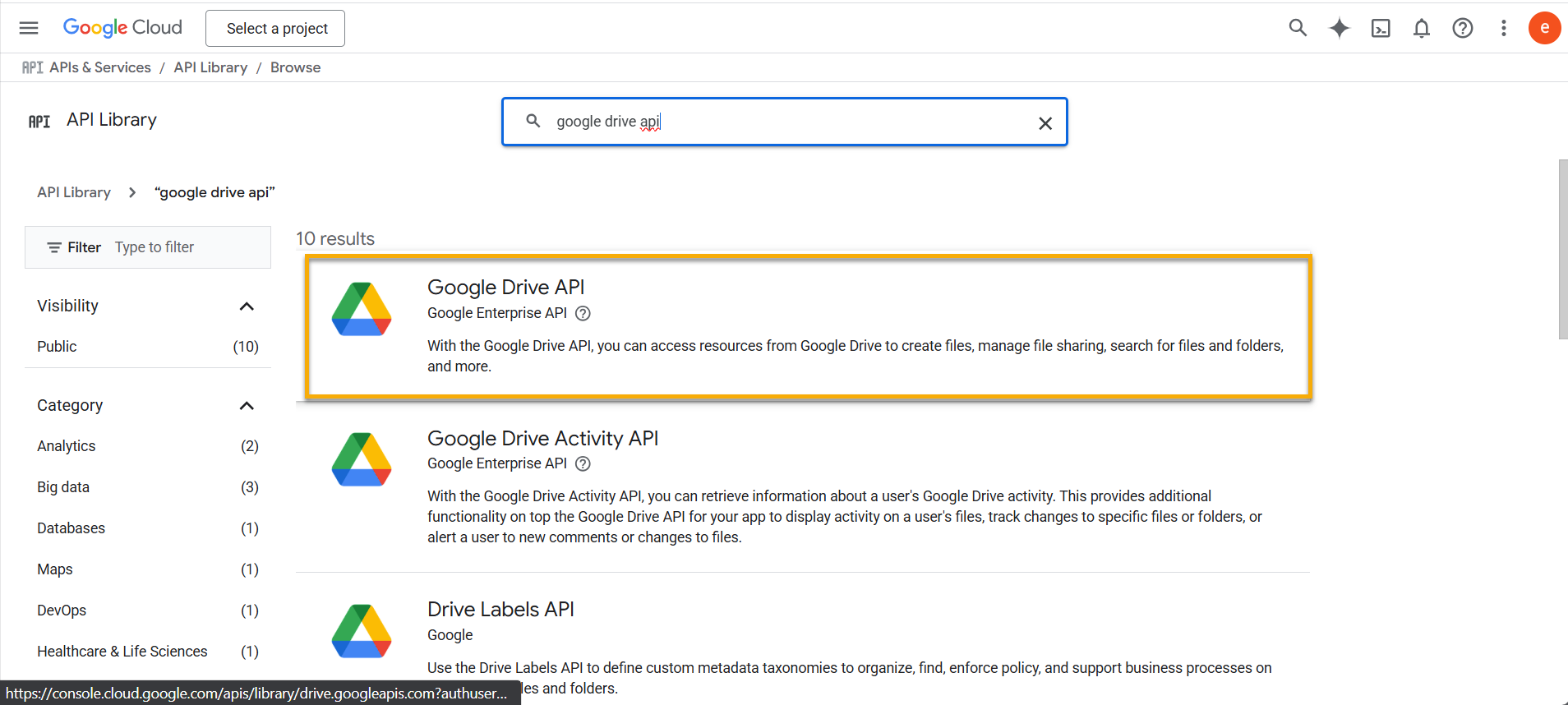The height and width of the screenshot is (705, 1568).
Task: Open the Gemini AI sparkle icon
Action: click(x=1340, y=28)
